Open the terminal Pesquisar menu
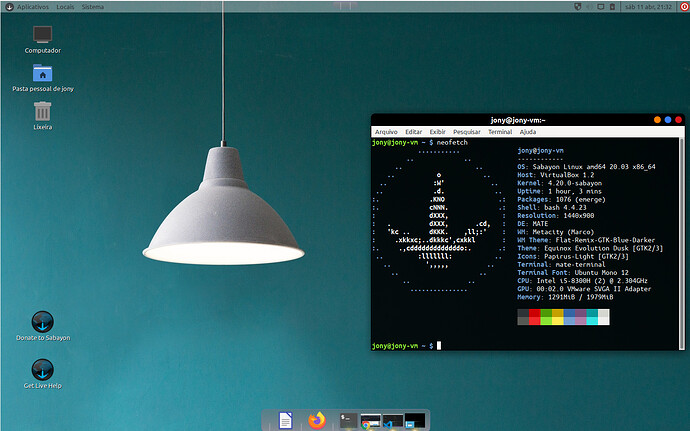The image size is (690, 431). pyautogui.click(x=467, y=132)
